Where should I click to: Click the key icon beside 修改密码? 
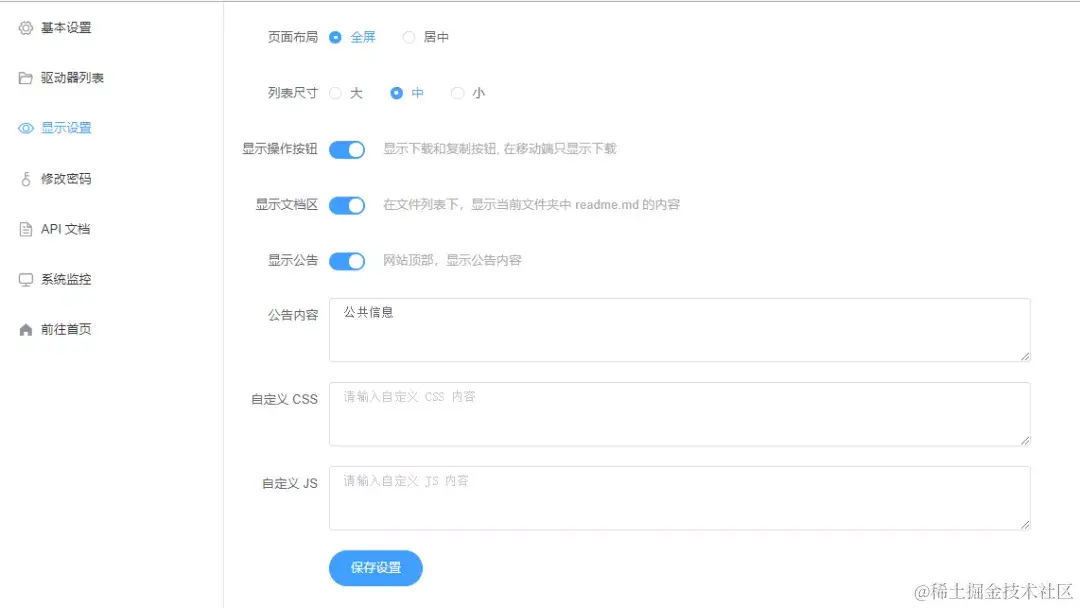(27, 178)
